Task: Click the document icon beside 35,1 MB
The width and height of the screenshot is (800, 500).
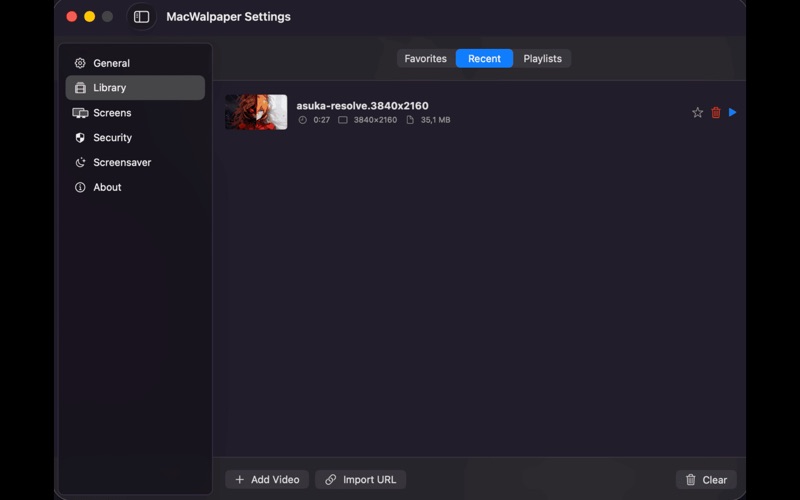Action: pos(410,120)
